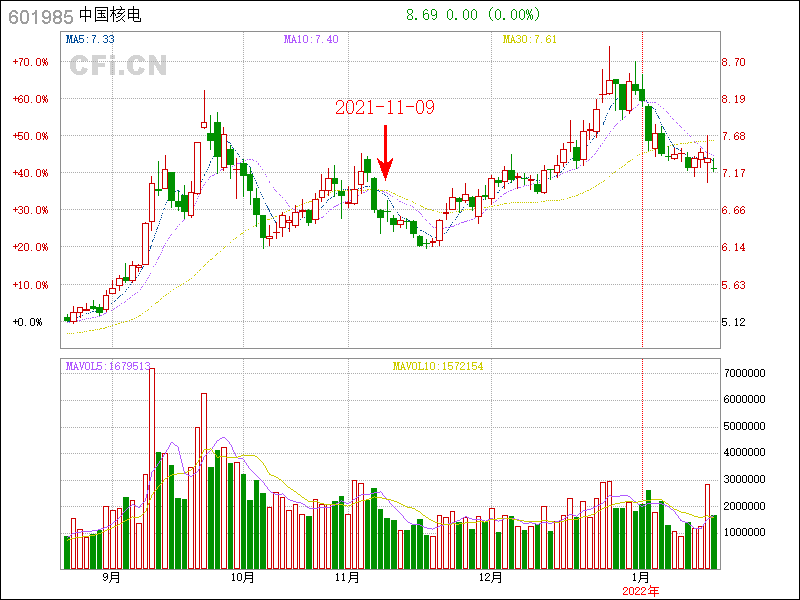
Task: Select the 12月 marker on time axis
Action: point(490,577)
